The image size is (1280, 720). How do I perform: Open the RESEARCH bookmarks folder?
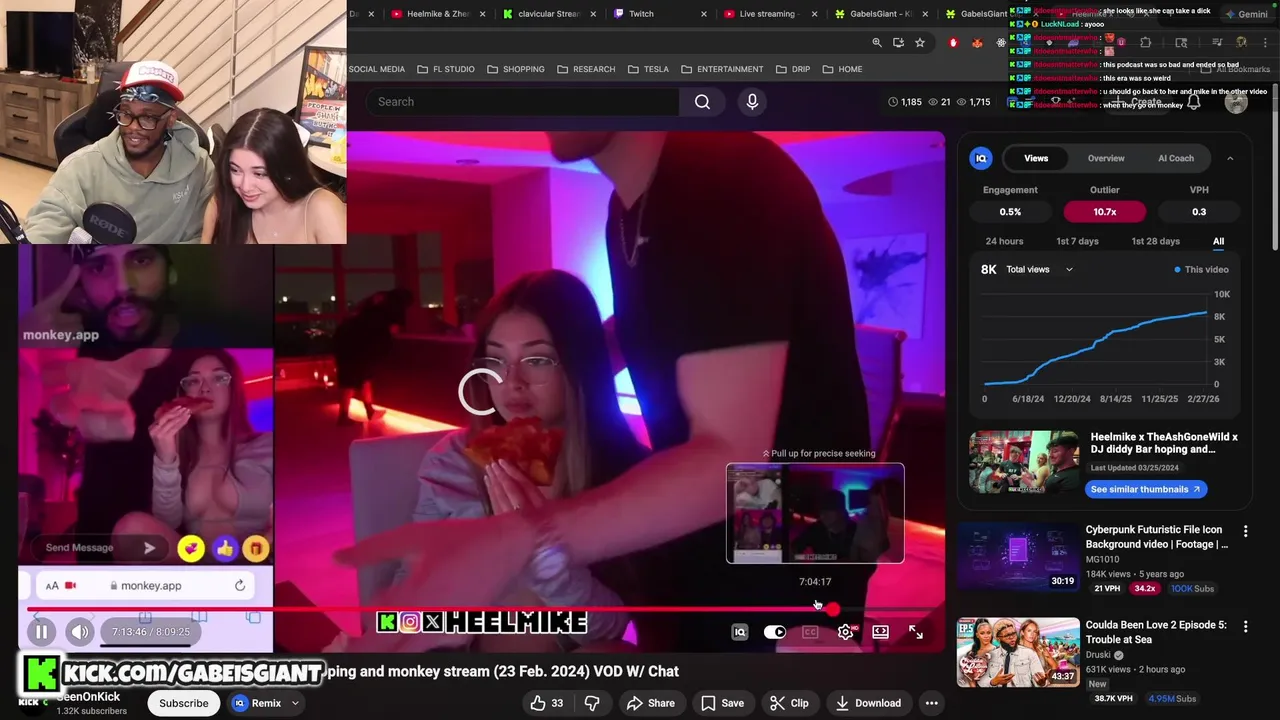click(586, 69)
